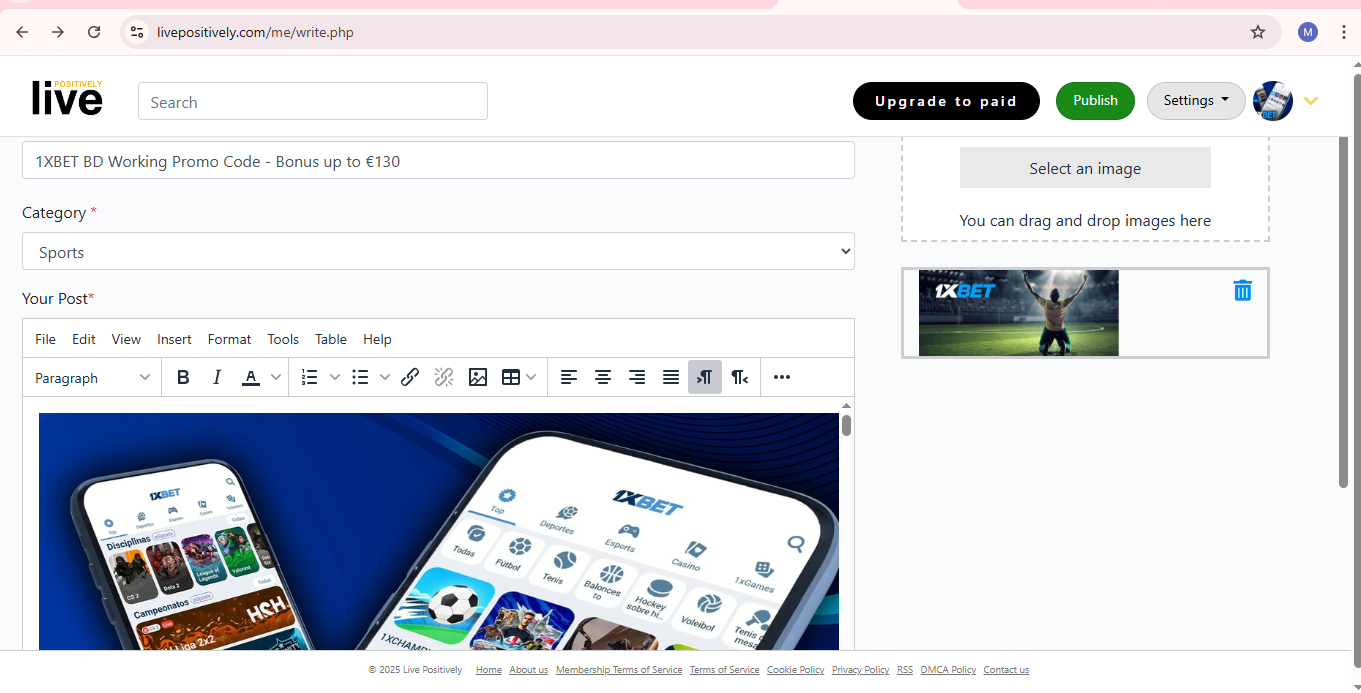Go forward in the browser

pos(58,32)
